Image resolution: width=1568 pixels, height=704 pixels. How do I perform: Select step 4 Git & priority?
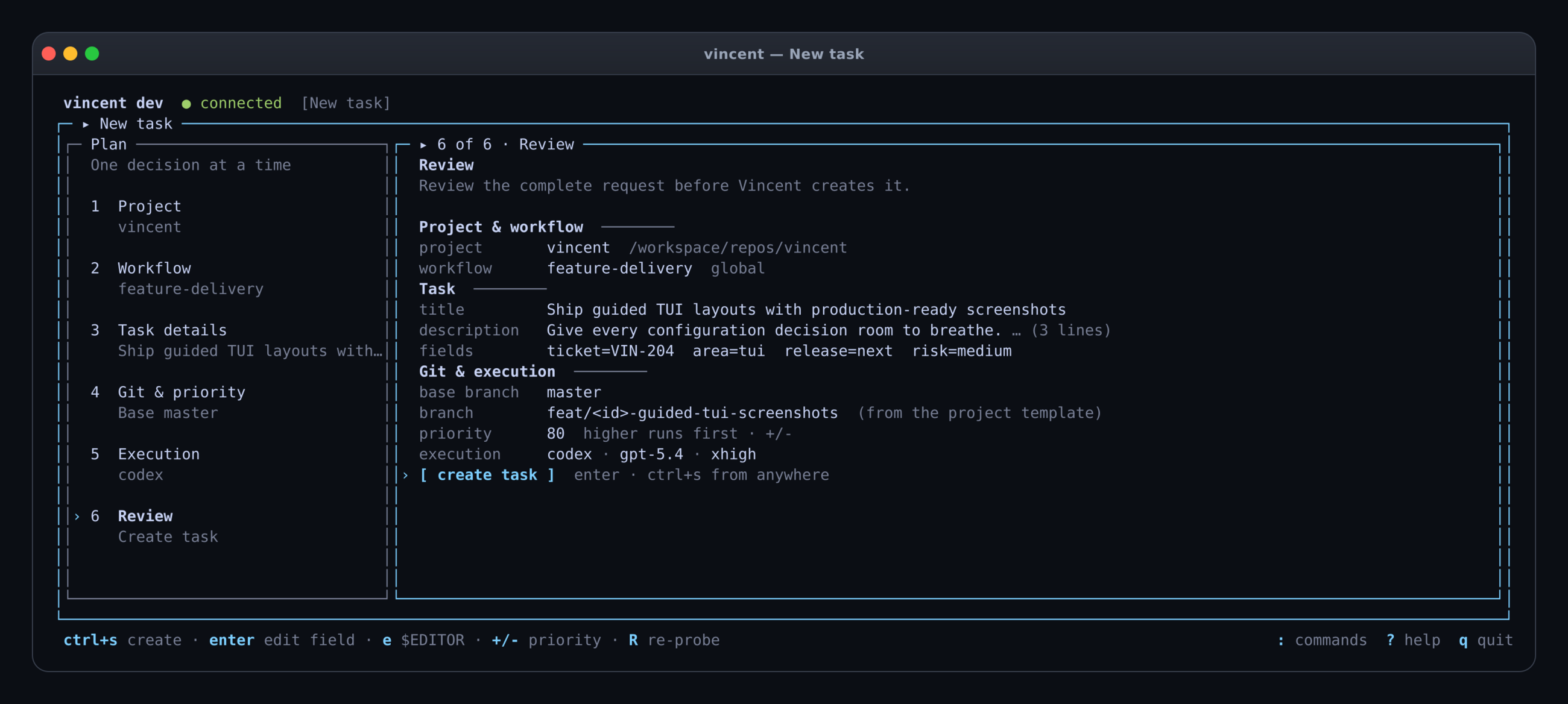click(168, 392)
